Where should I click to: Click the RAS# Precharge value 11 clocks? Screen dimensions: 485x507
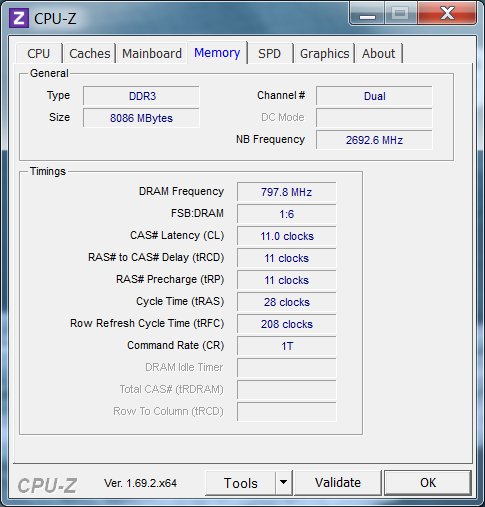(287, 280)
